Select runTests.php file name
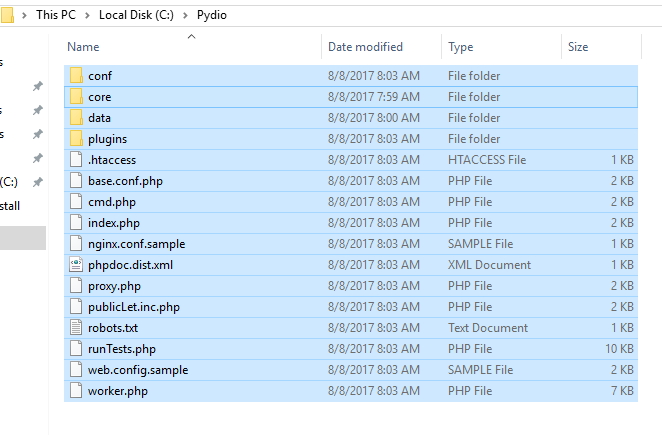The height and width of the screenshot is (435, 662). pyautogui.click(x=122, y=349)
